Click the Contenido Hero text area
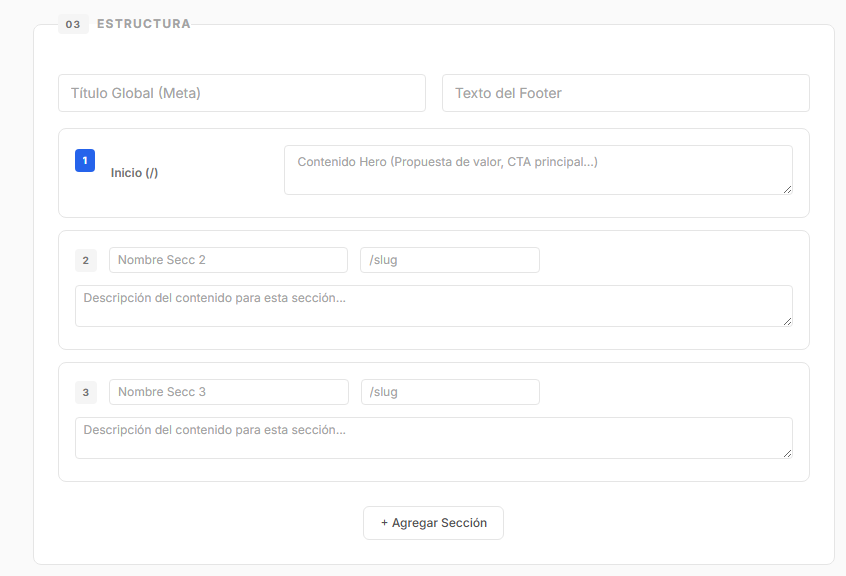The height and width of the screenshot is (576, 846). [x=537, y=169]
